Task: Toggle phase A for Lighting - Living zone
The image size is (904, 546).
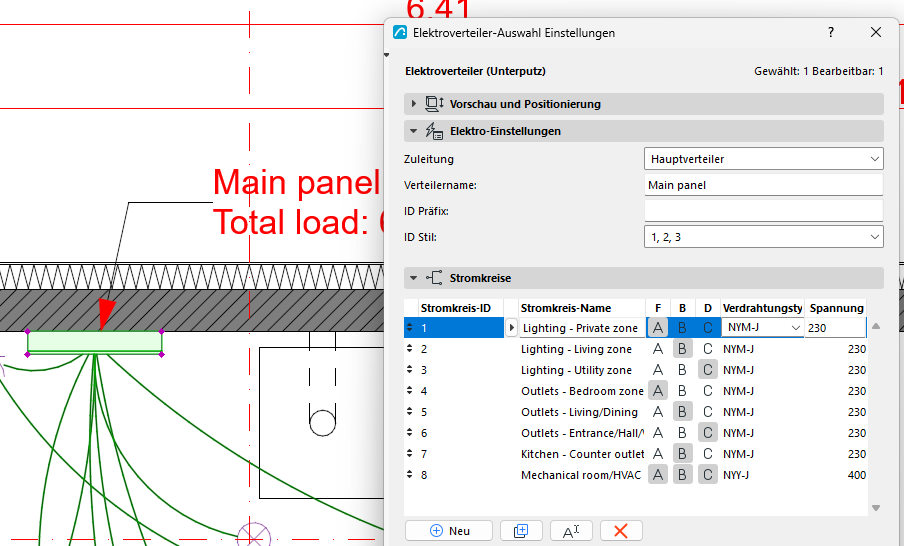Action: pos(658,349)
